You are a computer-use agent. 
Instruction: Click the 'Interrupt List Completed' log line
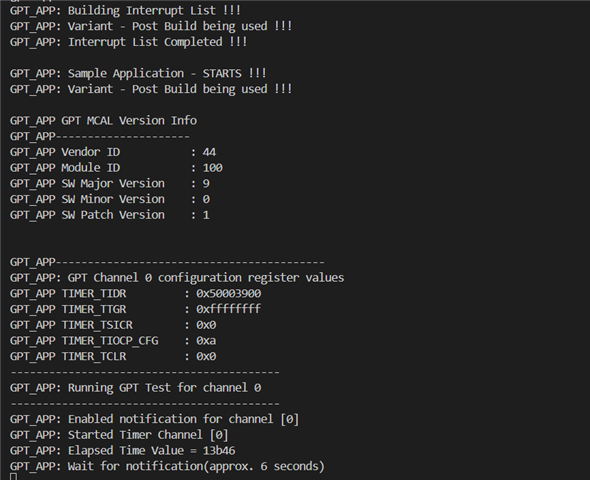coord(128,42)
